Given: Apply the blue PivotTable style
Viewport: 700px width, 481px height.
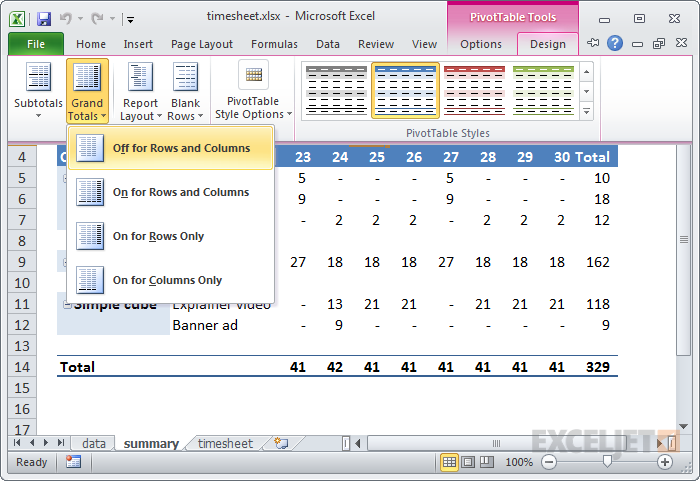Looking at the screenshot, I should (x=405, y=91).
